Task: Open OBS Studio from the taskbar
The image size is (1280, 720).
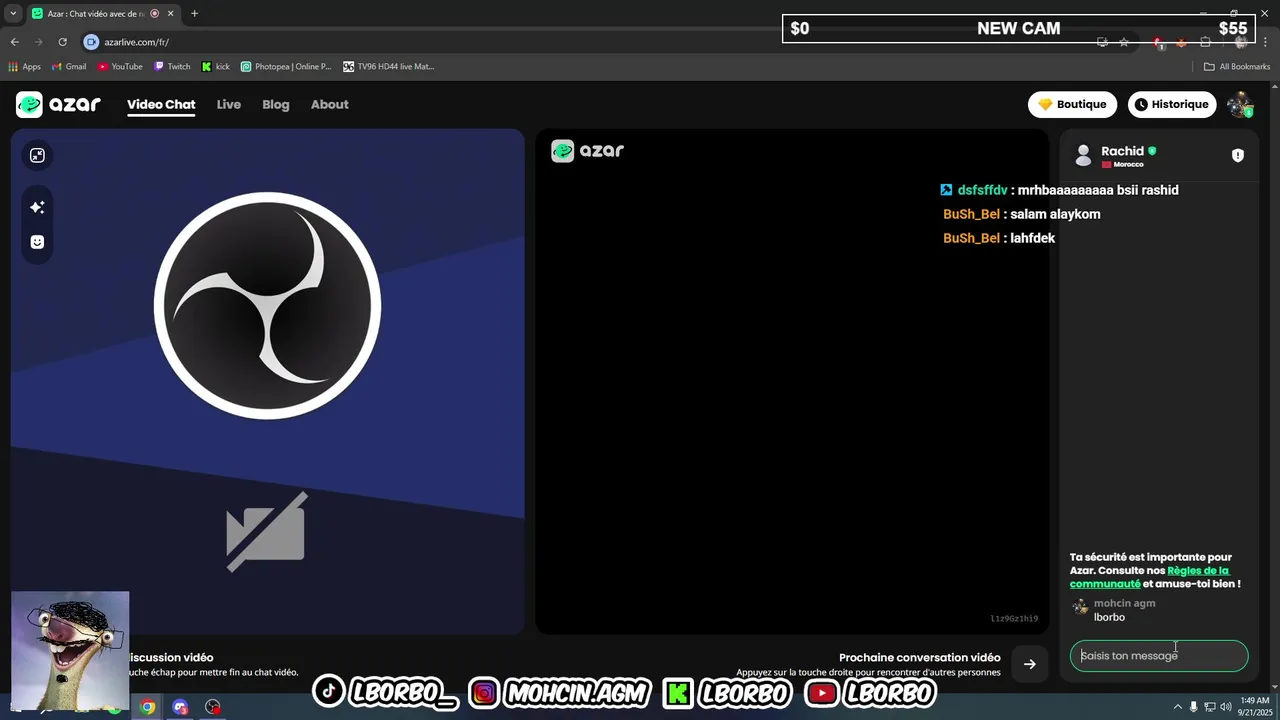Action: click(212, 707)
